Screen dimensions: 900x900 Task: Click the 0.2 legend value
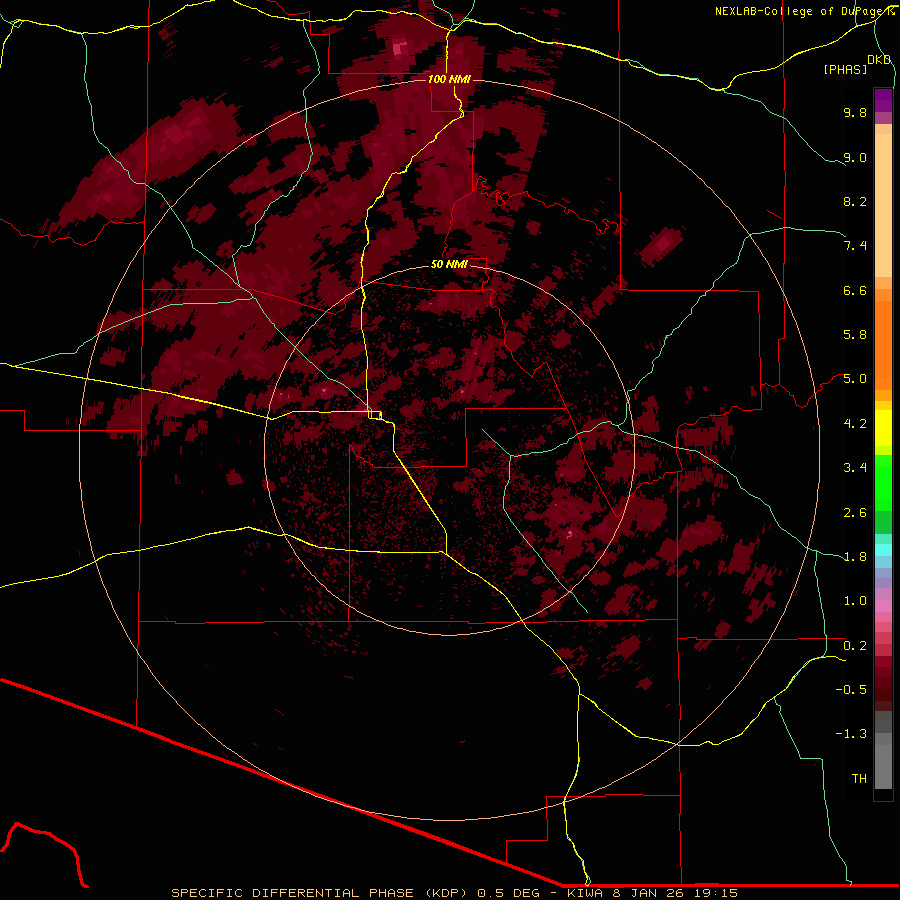tap(855, 646)
